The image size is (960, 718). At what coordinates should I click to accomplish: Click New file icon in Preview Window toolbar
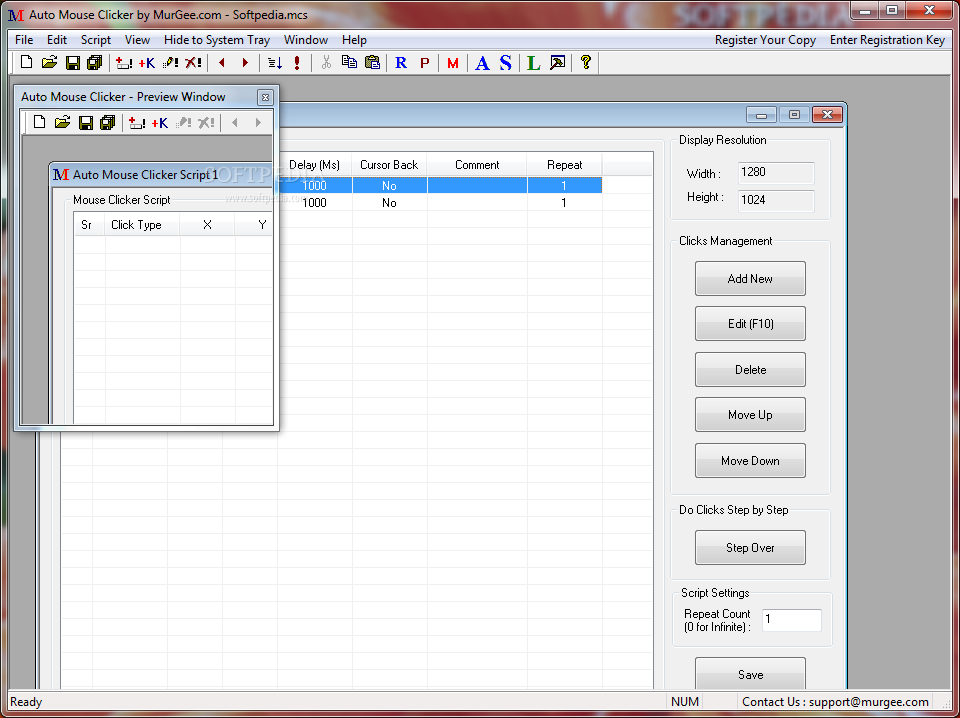click(39, 122)
